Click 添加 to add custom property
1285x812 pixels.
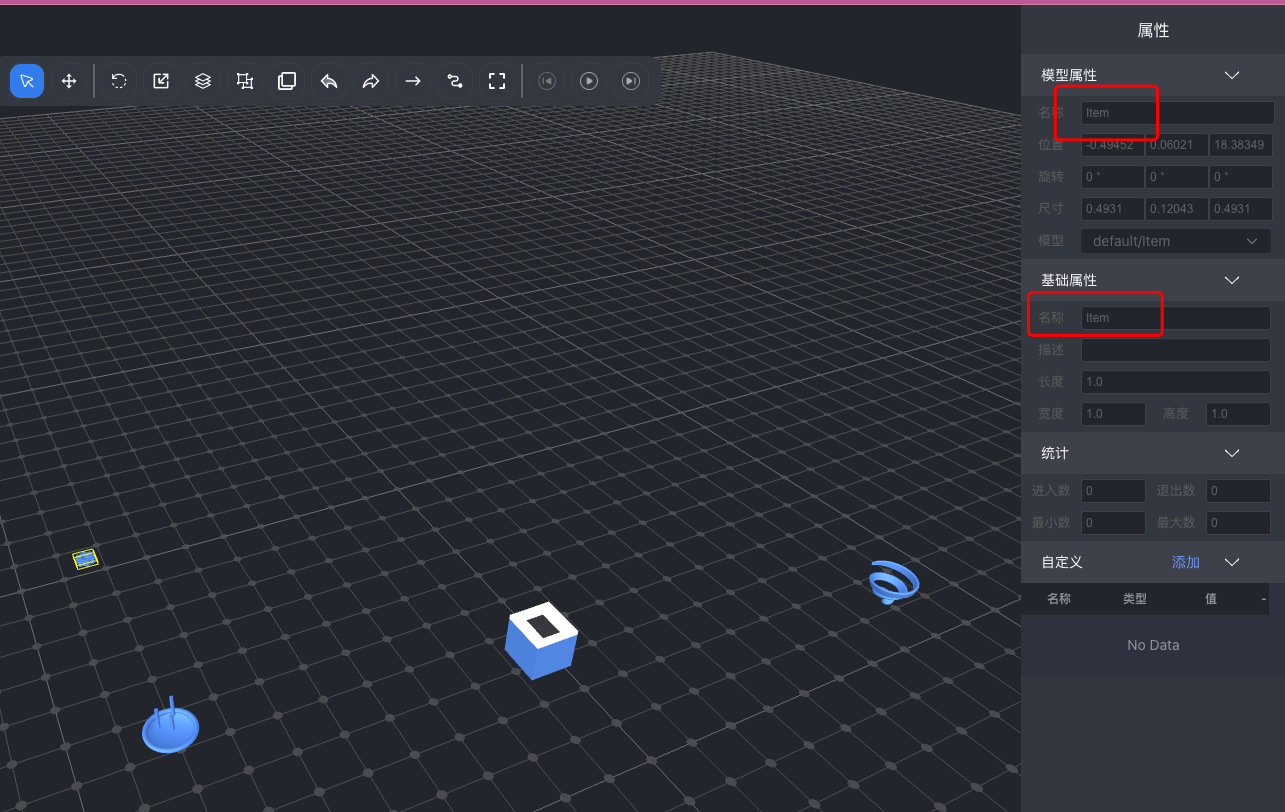[x=1185, y=562]
